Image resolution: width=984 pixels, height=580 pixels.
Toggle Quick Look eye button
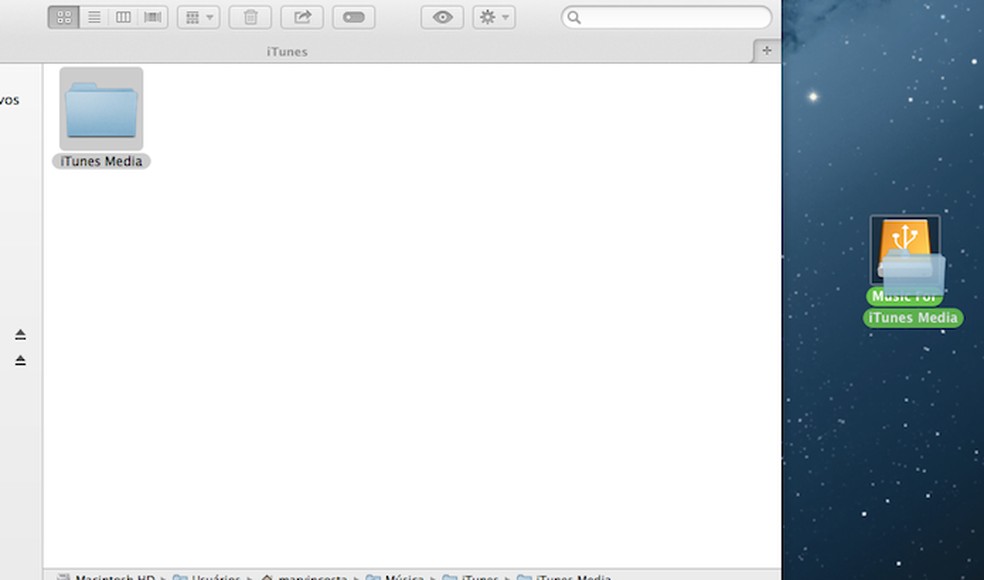(x=442, y=18)
